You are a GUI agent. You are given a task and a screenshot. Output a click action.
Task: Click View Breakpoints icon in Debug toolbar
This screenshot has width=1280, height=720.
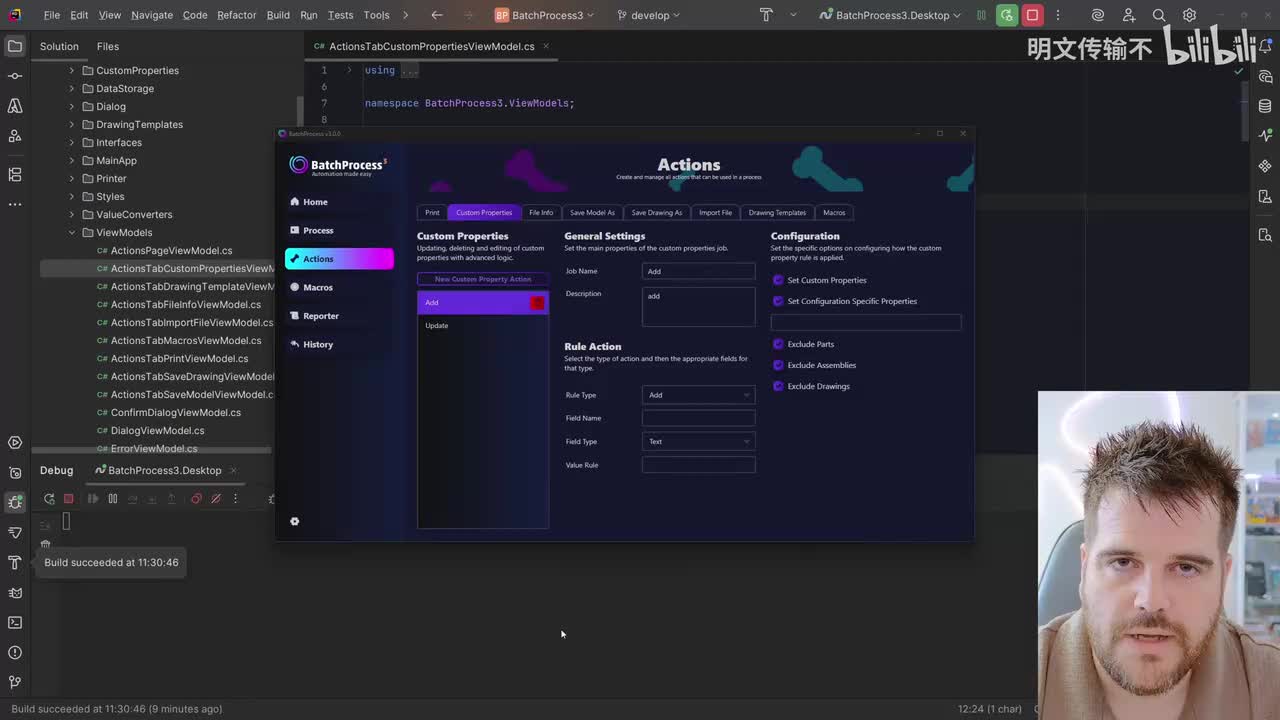(196, 499)
